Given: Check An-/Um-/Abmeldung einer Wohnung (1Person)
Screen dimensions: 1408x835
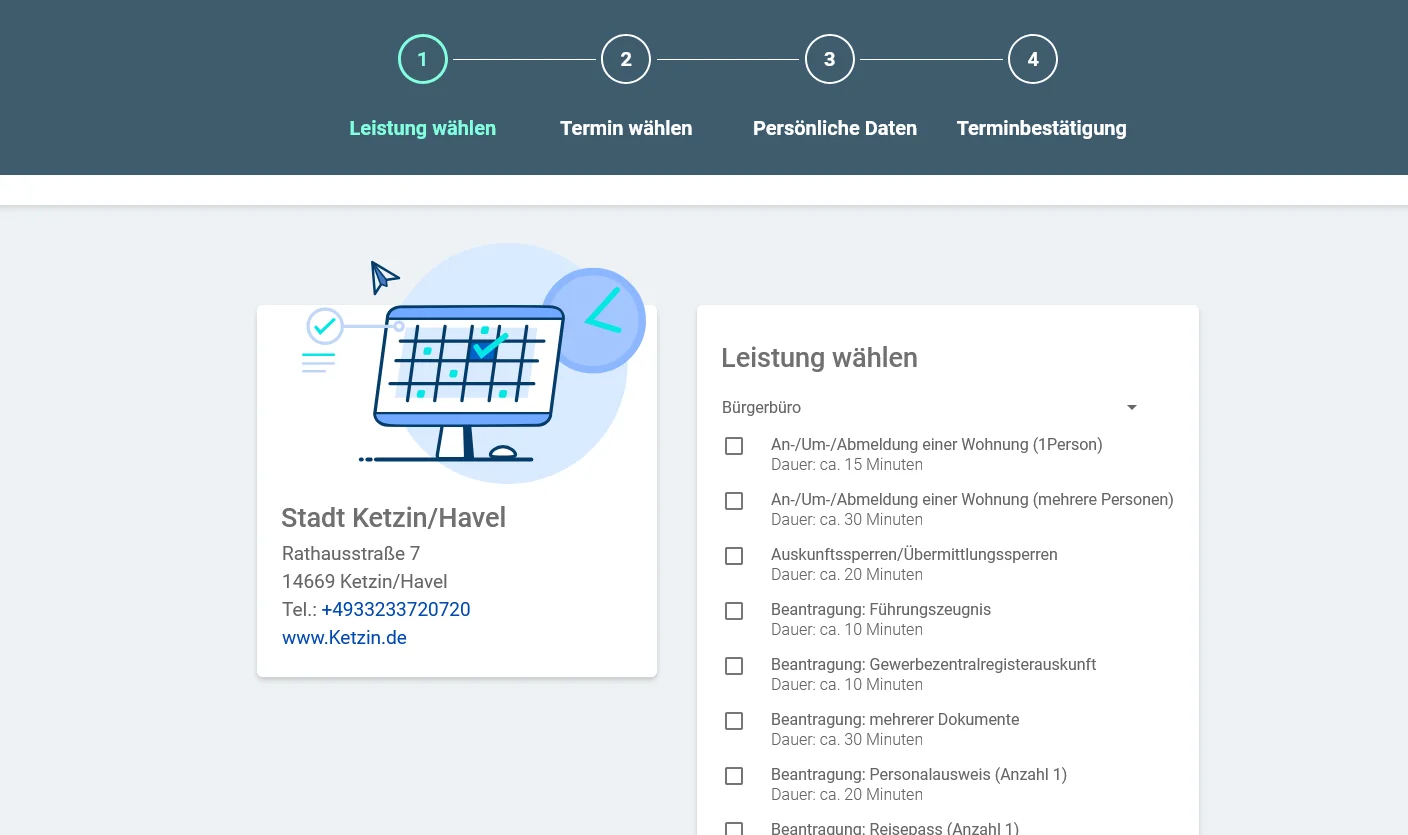Looking at the screenshot, I should click(x=734, y=446).
